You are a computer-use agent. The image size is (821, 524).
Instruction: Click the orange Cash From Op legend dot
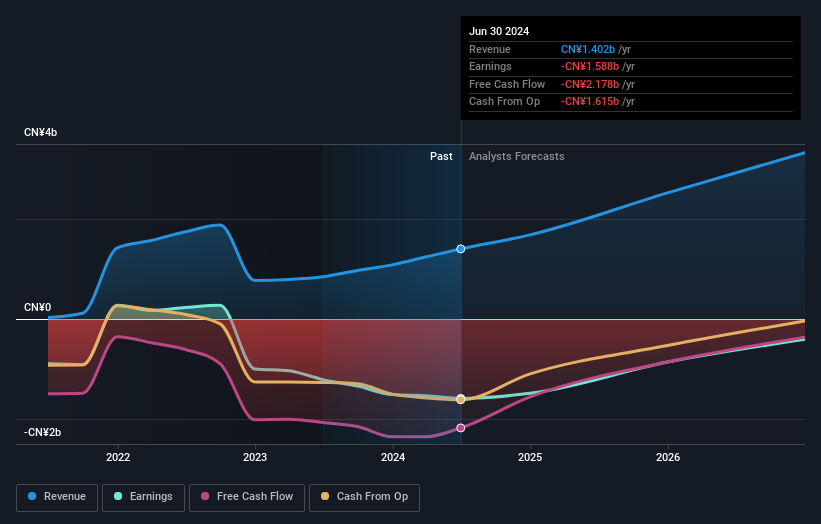(x=325, y=496)
